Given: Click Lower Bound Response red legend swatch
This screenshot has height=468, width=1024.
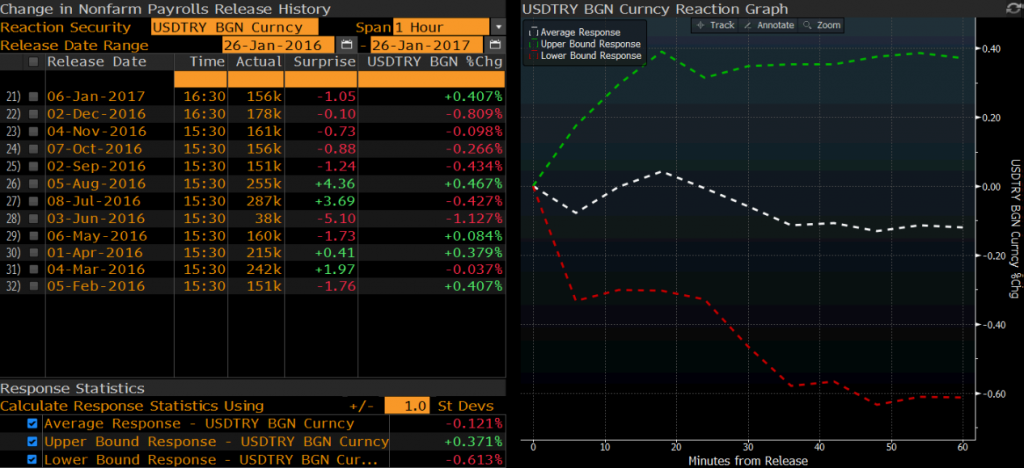Looking at the screenshot, I should [x=532, y=56].
